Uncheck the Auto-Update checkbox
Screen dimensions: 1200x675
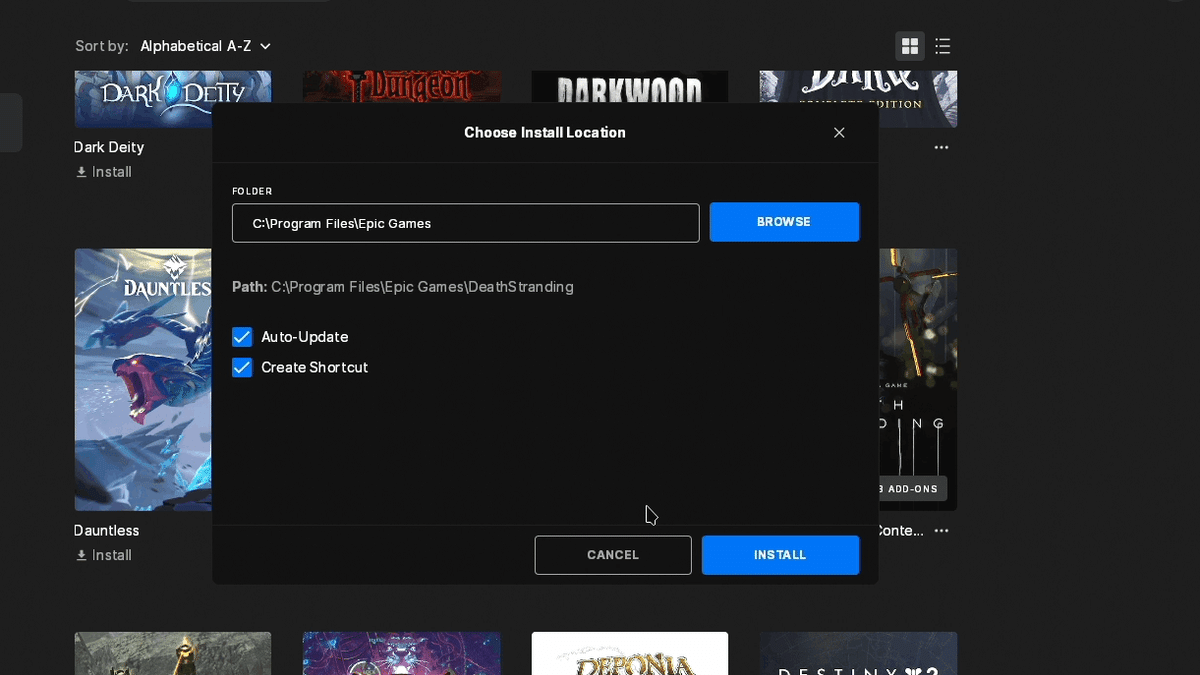tap(242, 337)
